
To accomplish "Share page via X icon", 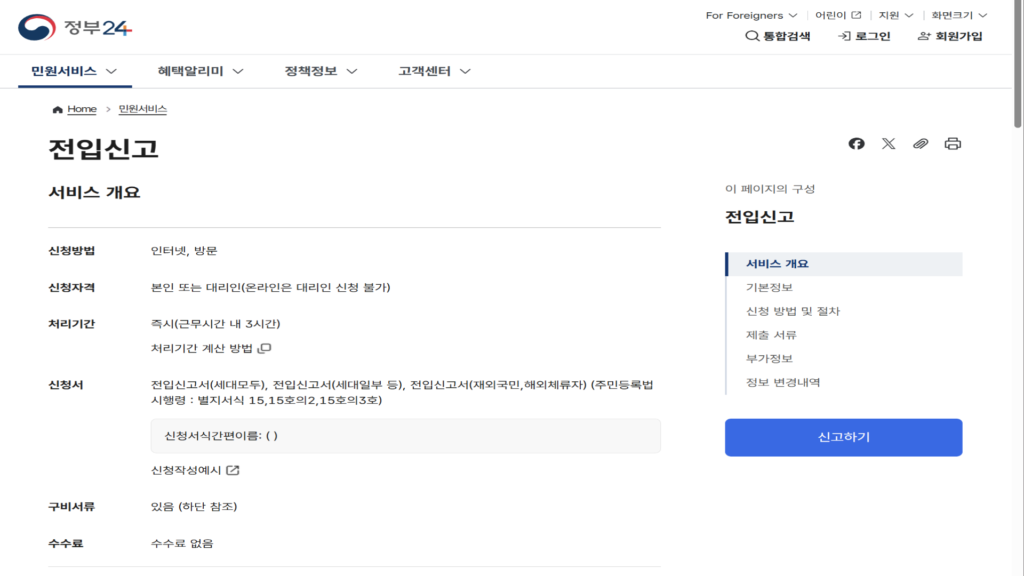I will click(888, 144).
